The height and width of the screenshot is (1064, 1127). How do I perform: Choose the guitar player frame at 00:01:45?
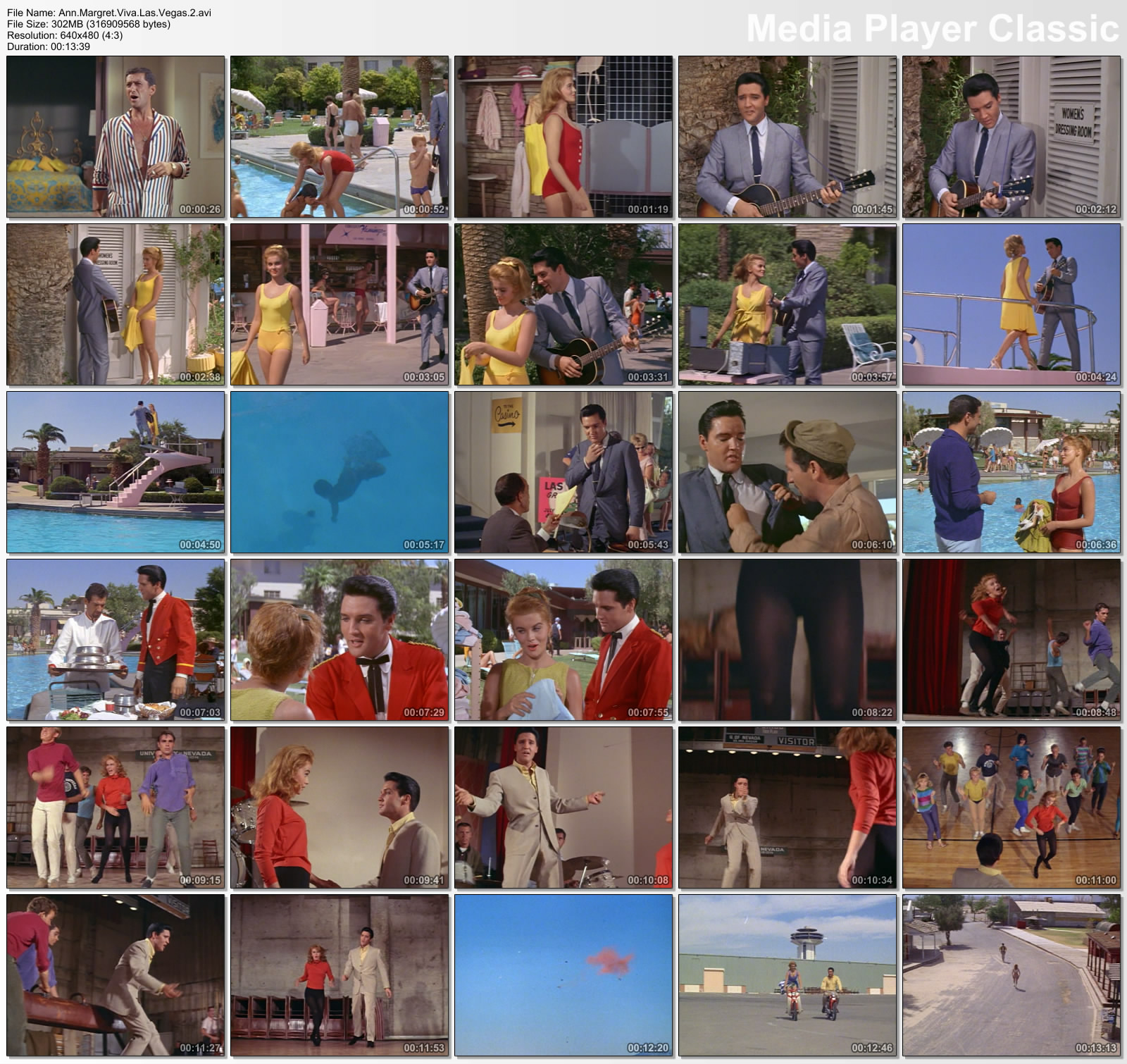pos(787,137)
